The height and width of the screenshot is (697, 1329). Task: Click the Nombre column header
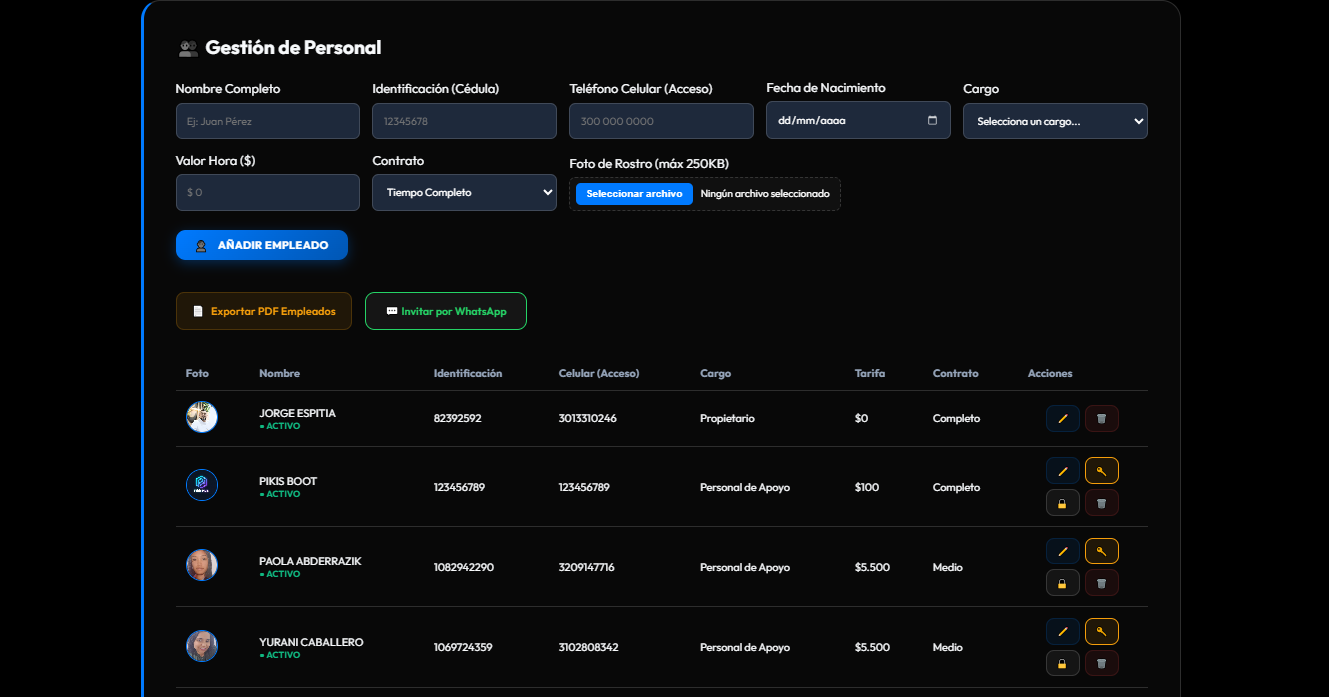tap(279, 374)
